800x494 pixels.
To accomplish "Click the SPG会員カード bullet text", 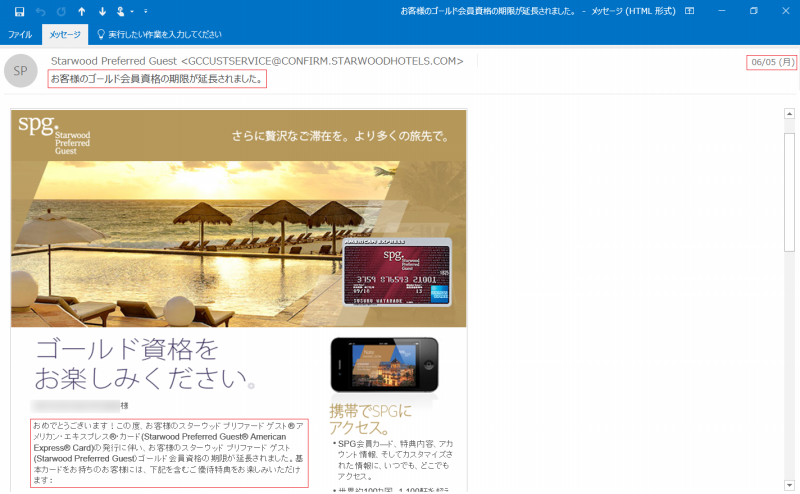I will 395,460.
